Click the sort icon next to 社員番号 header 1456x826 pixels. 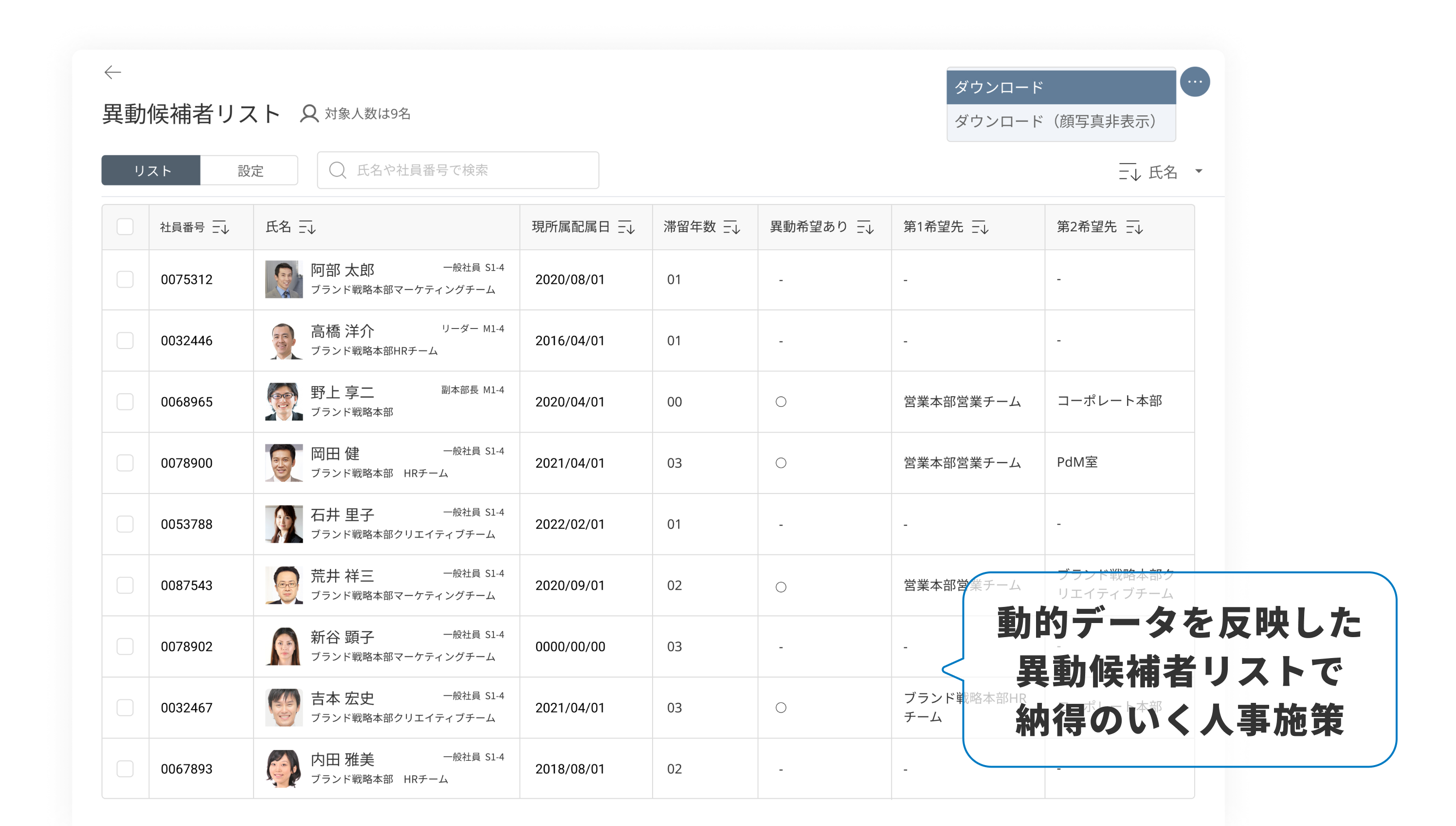pos(220,227)
